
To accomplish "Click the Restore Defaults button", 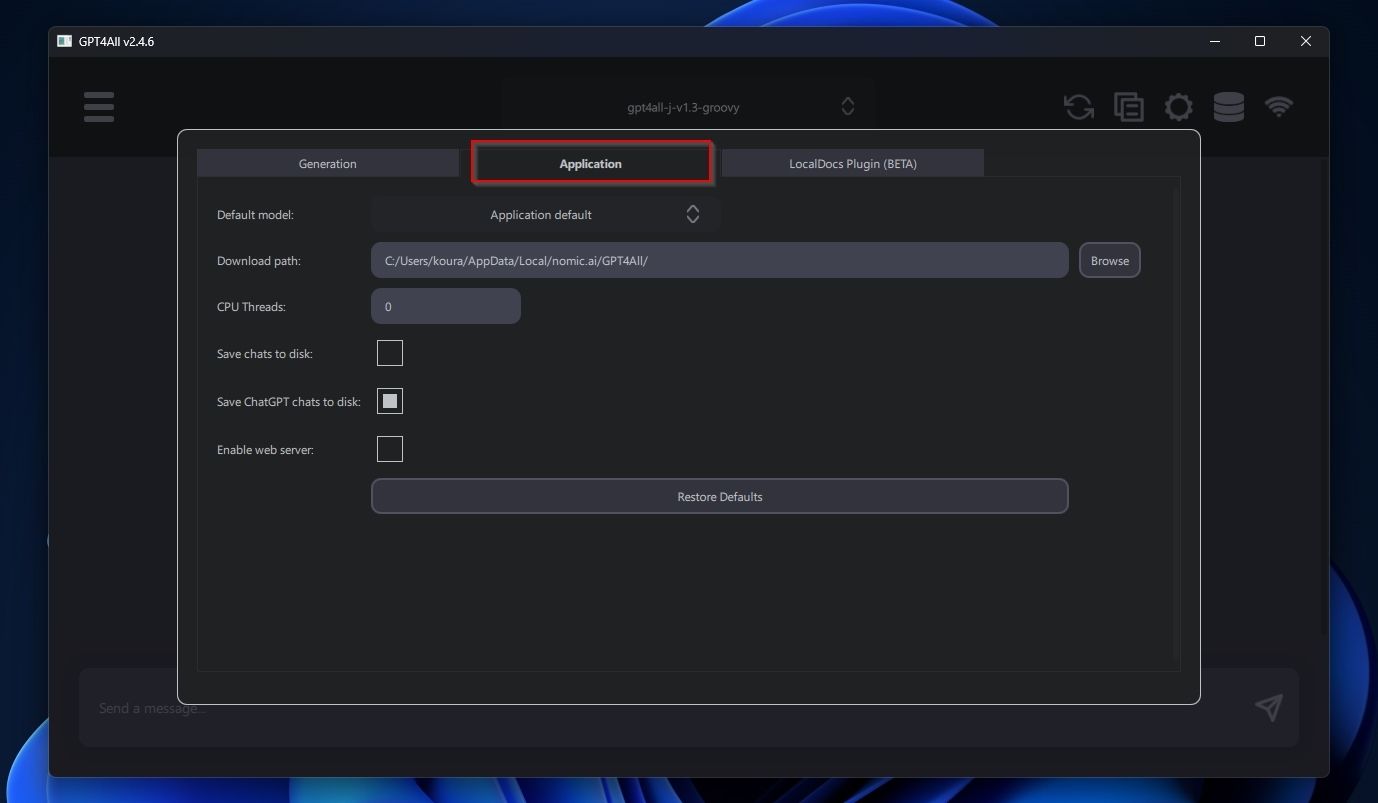I will point(719,496).
